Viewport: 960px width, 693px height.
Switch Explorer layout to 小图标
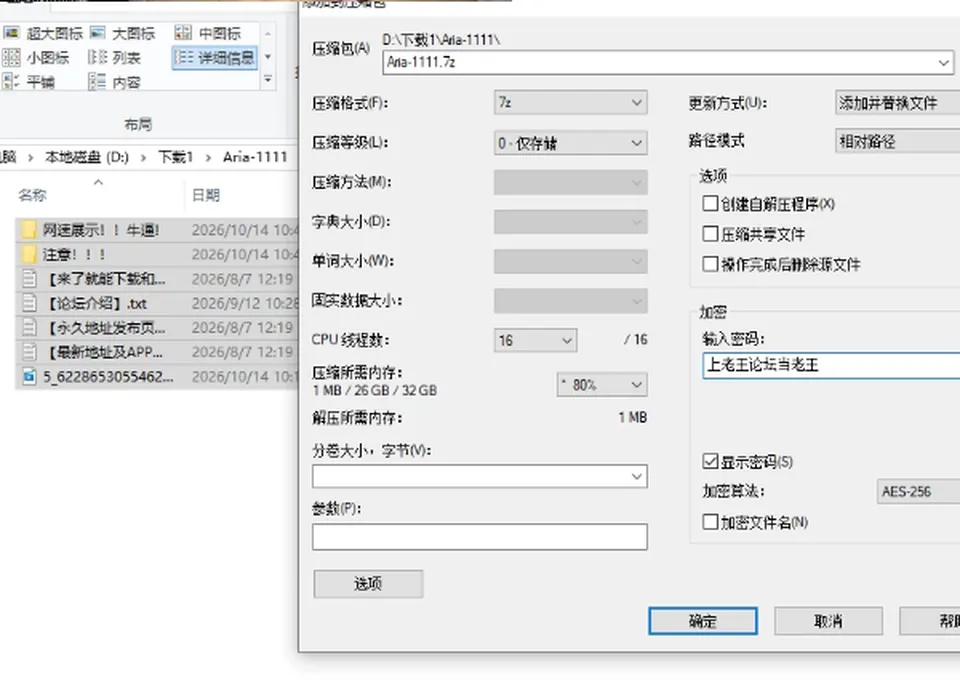tap(36, 58)
